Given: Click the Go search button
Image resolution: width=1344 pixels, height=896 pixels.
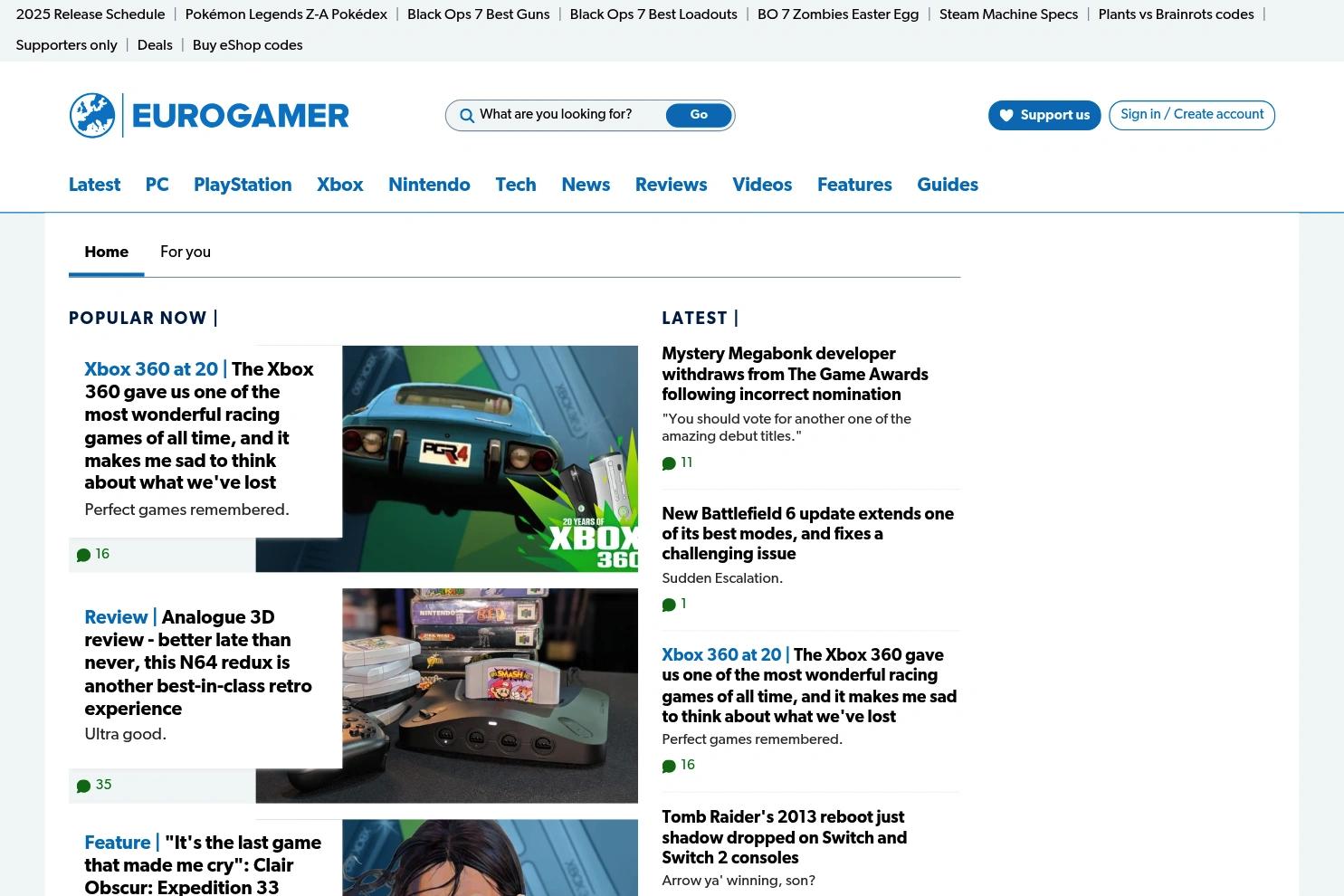Looking at the screenshot, I should coord(699,115).
